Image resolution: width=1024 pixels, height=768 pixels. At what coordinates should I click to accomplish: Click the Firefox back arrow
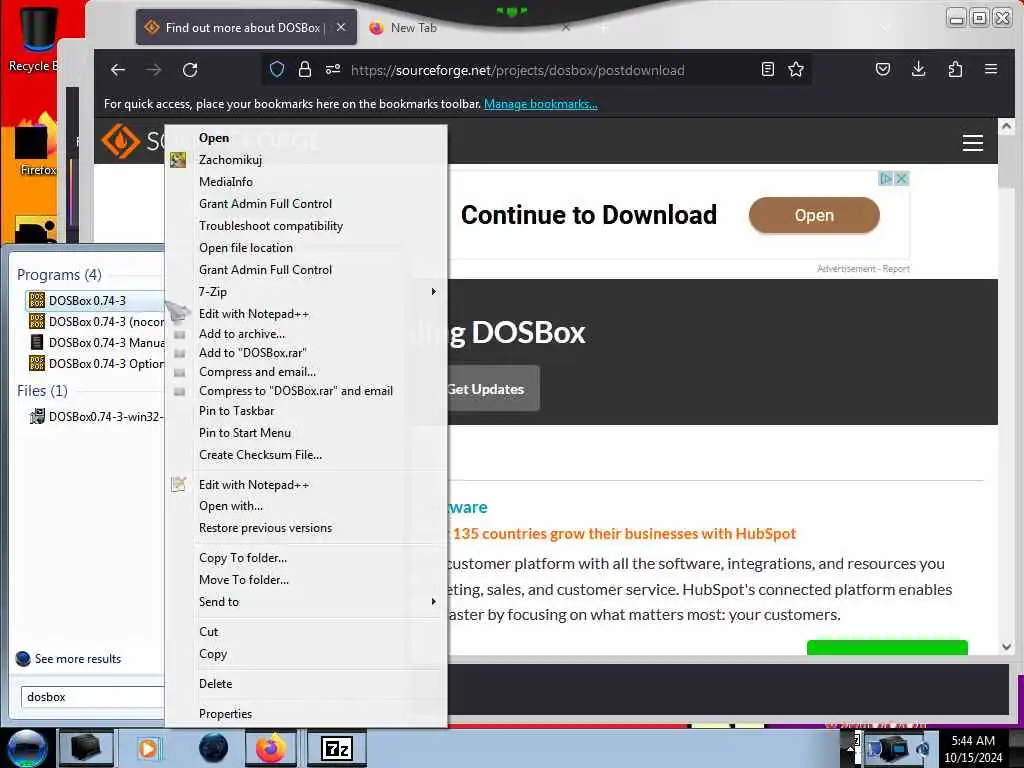pos(118,70)
